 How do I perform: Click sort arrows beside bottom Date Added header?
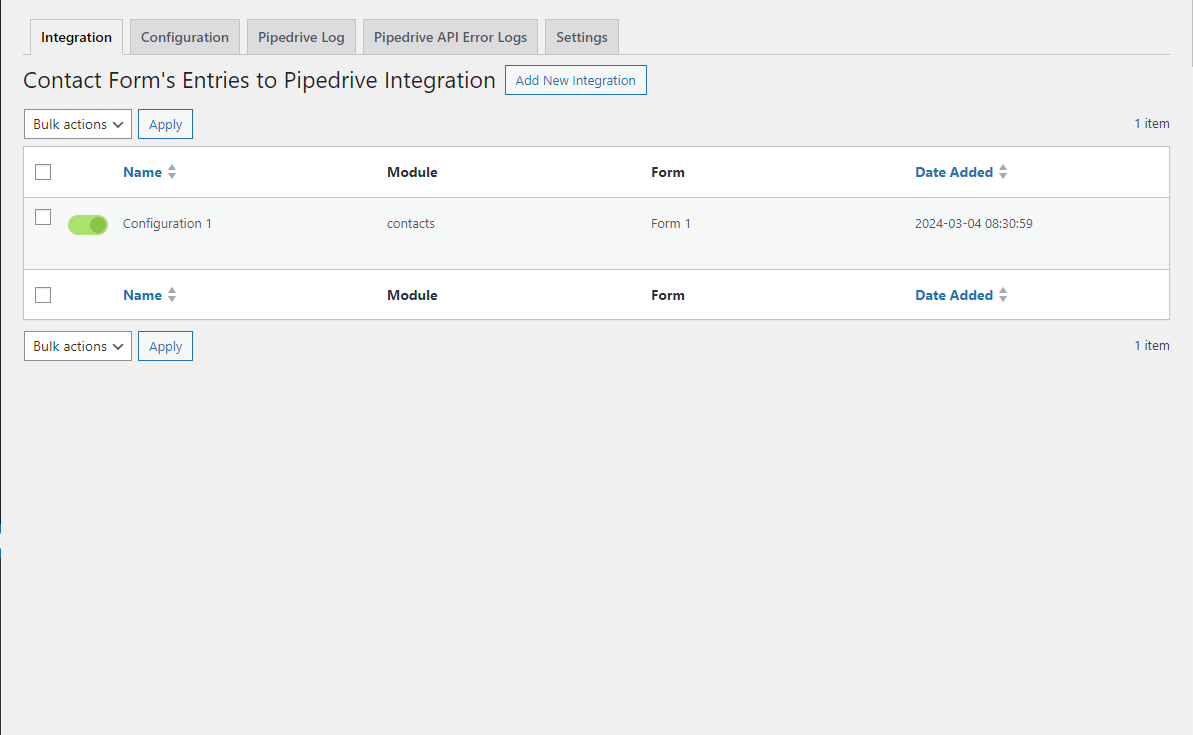click(1003, 295)
